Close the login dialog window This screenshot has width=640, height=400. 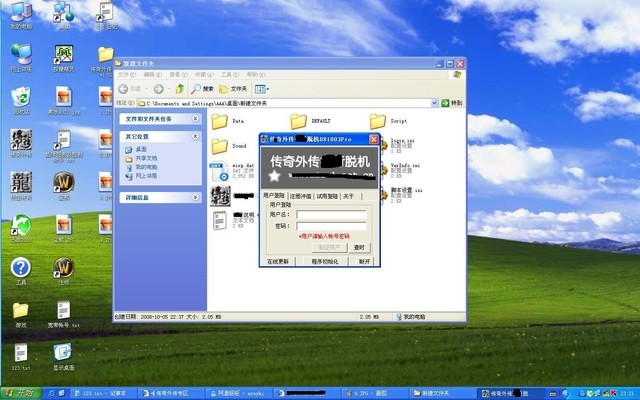(x=373, y=139)
